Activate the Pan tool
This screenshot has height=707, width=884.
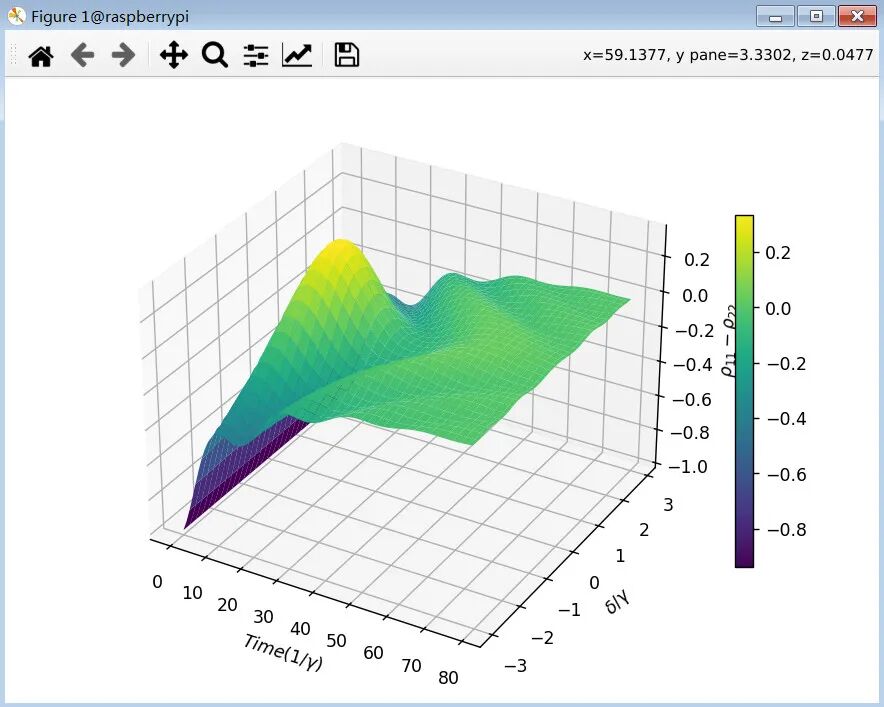pyautogui.click(x=174, y=55)
